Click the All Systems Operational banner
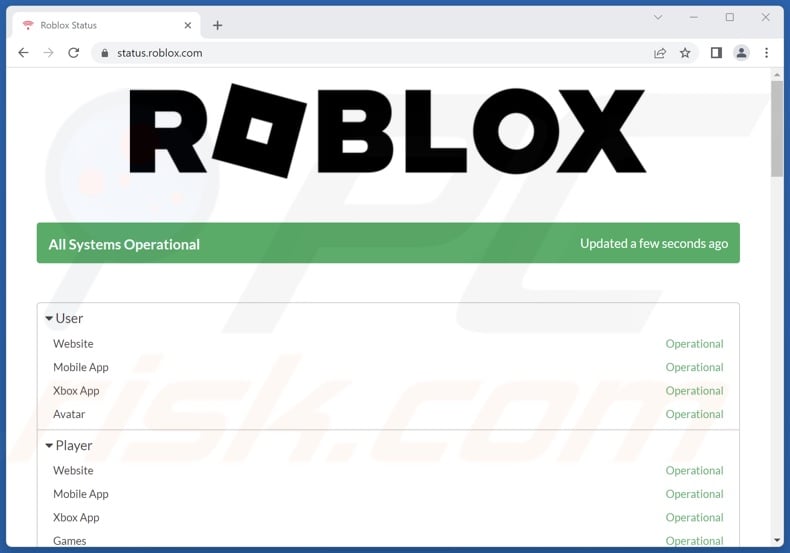Viewport: 790px width, 553px height. [x=388, y=243]
